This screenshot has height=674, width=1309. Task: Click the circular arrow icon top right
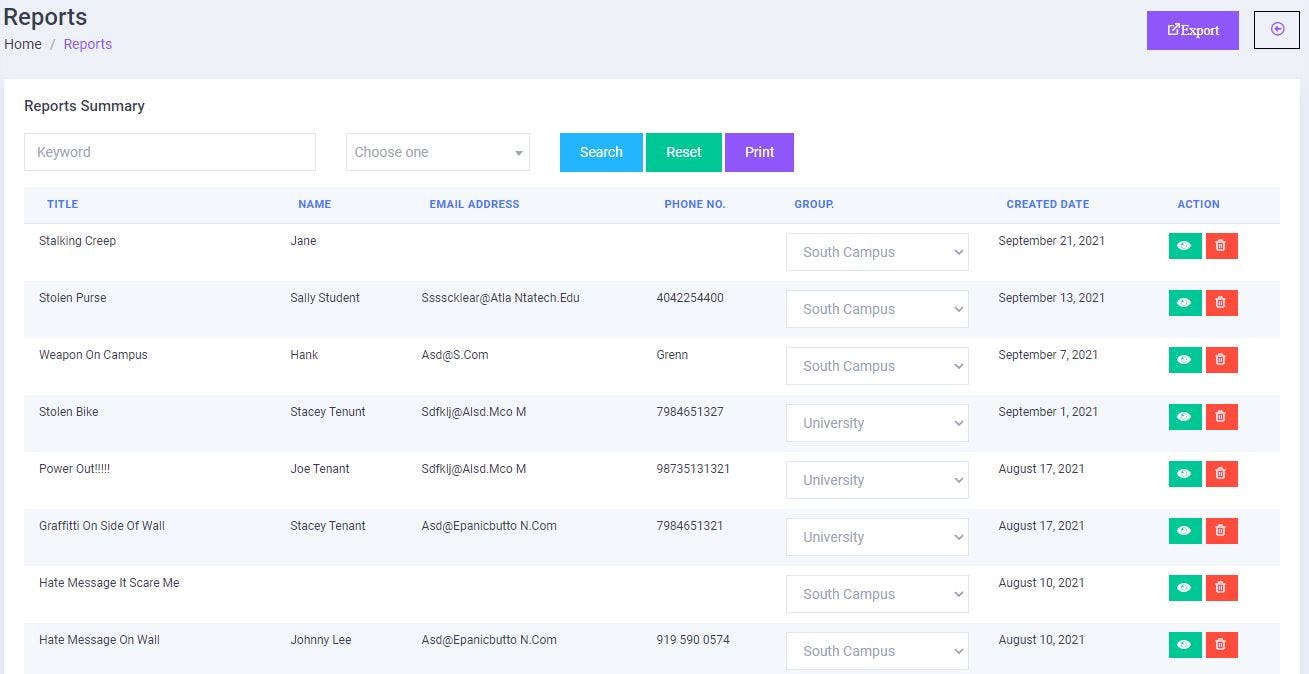(x=1276, y=30)
